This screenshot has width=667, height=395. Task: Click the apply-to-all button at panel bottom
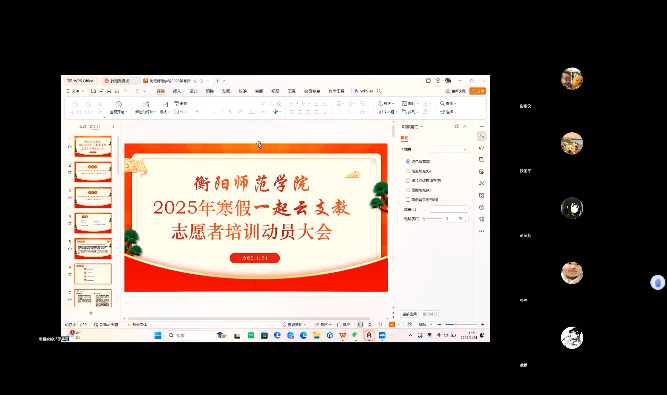(410, 314)
